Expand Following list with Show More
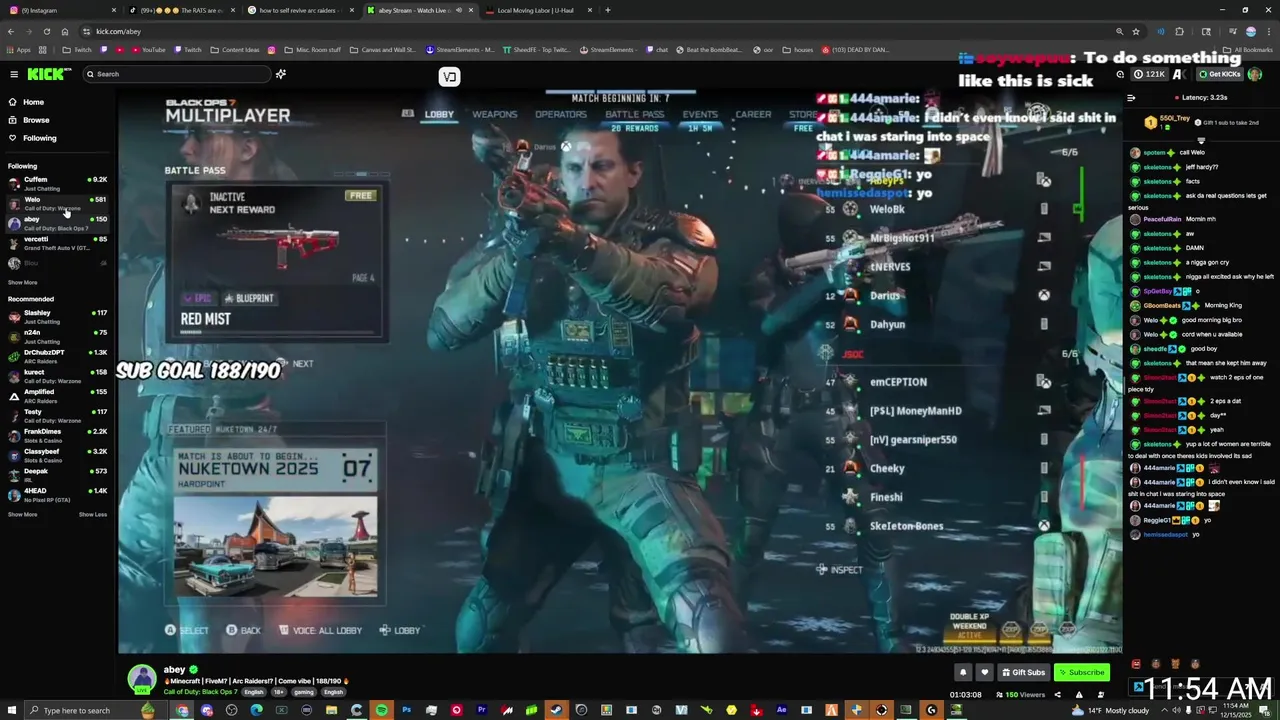The image size is (1280, 720). [23, 282]
